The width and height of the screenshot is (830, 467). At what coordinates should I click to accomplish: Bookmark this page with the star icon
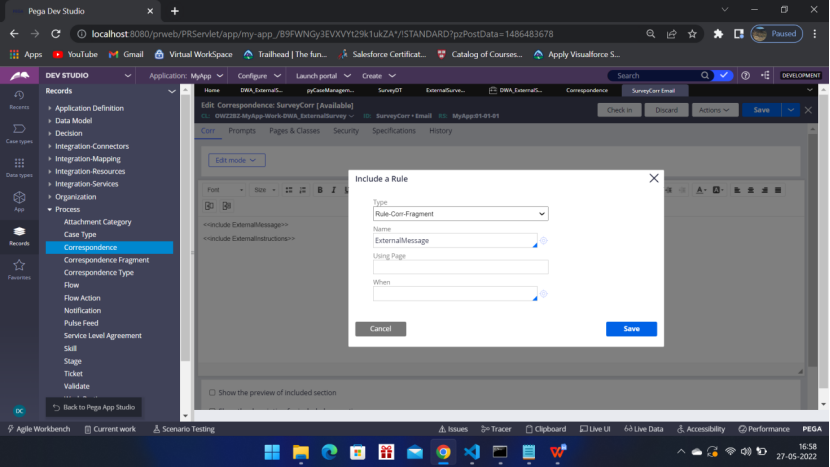(x=692, y=34)
